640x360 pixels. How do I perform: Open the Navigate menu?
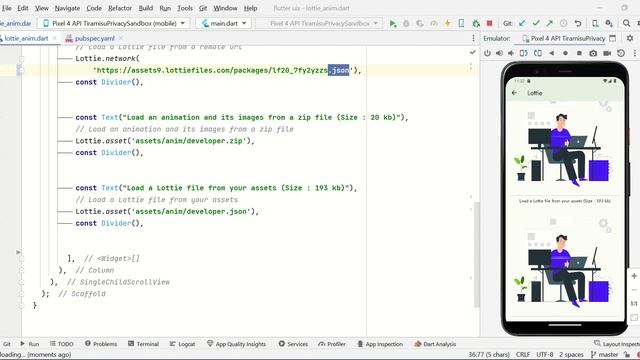[x=67, y=8]
